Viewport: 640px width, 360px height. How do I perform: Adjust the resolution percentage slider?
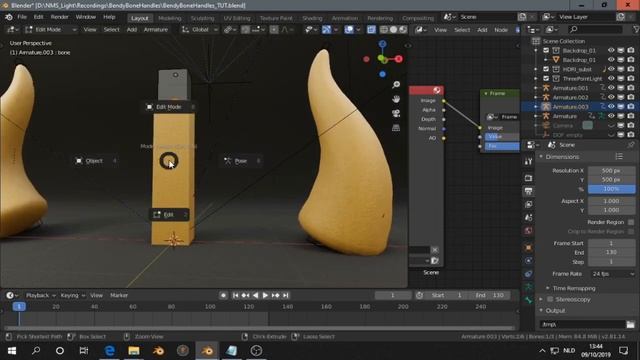click(x=611, y=189)
